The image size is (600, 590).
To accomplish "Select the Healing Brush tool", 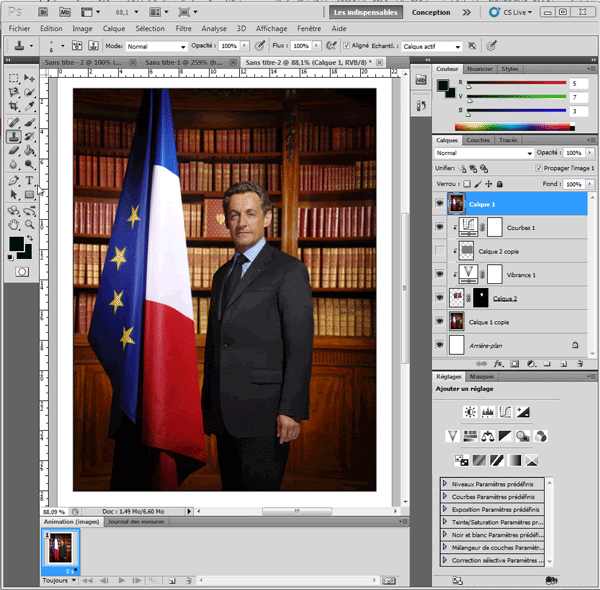I will click(x=13, y=122).
